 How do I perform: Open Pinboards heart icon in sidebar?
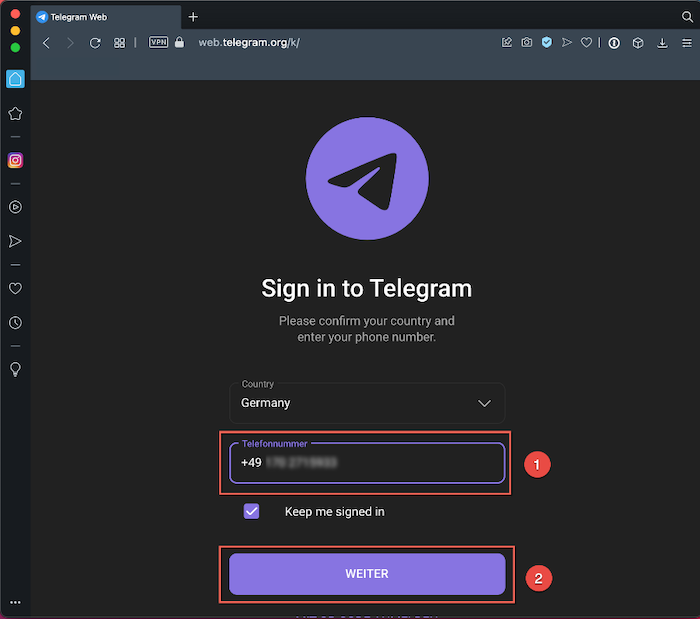15,289
